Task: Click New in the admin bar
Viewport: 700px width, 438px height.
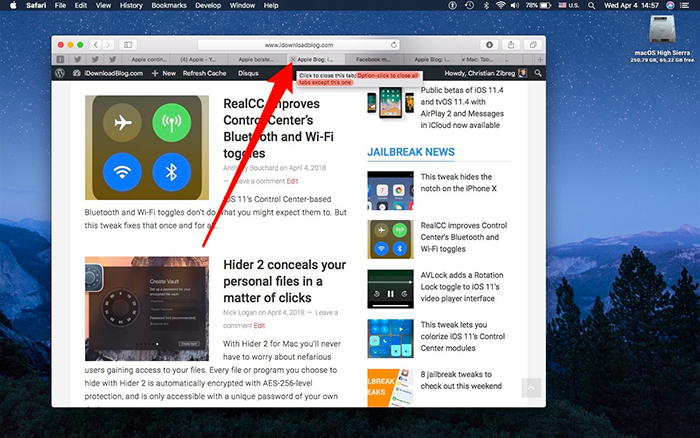Action: coord(164,73)
